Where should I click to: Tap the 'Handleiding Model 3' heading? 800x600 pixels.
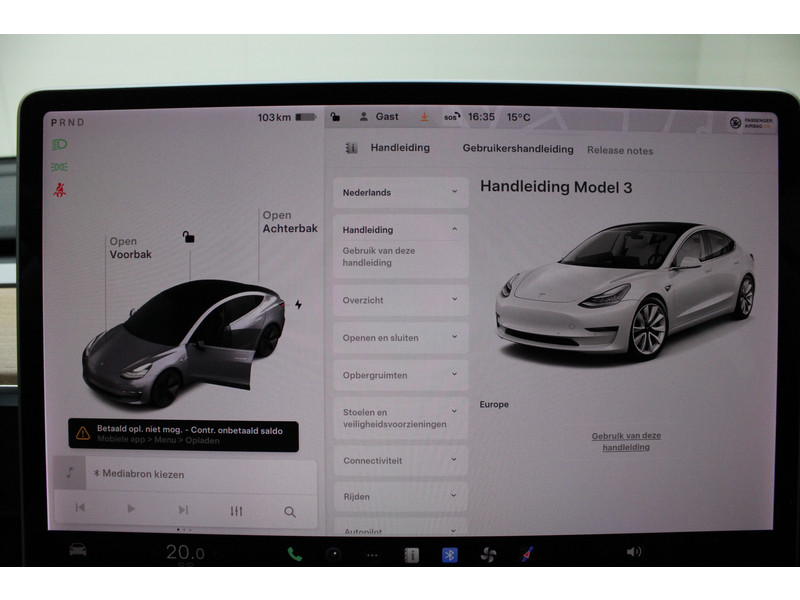(x=556, y=187)
